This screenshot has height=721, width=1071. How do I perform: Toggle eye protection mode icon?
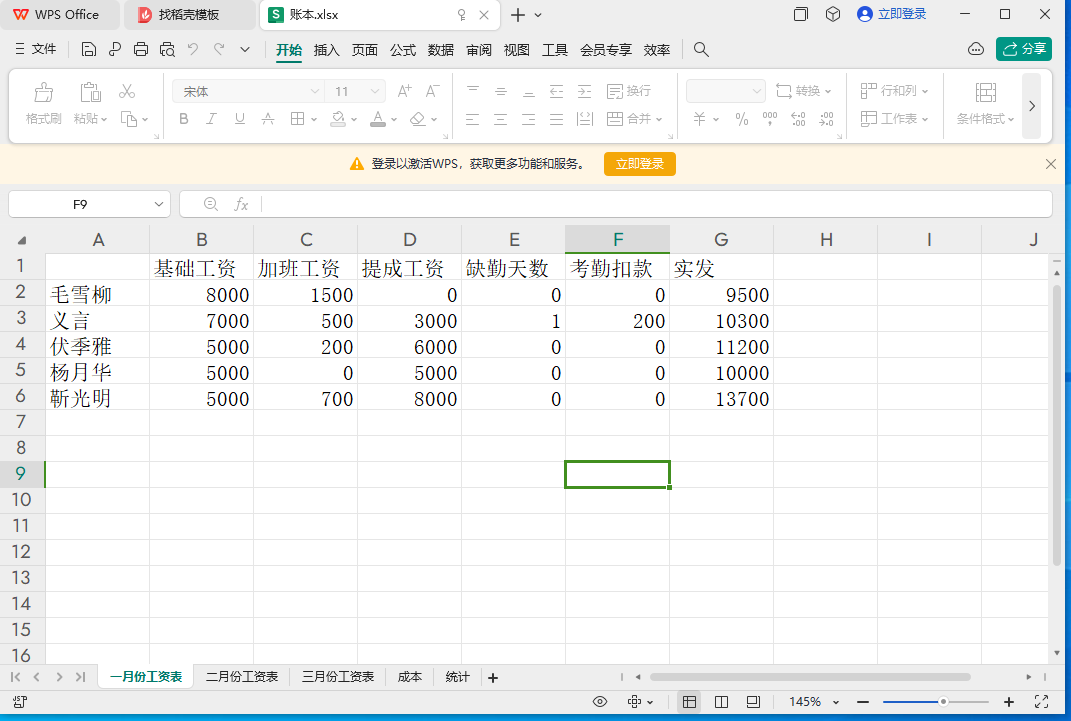coord(600,702)
